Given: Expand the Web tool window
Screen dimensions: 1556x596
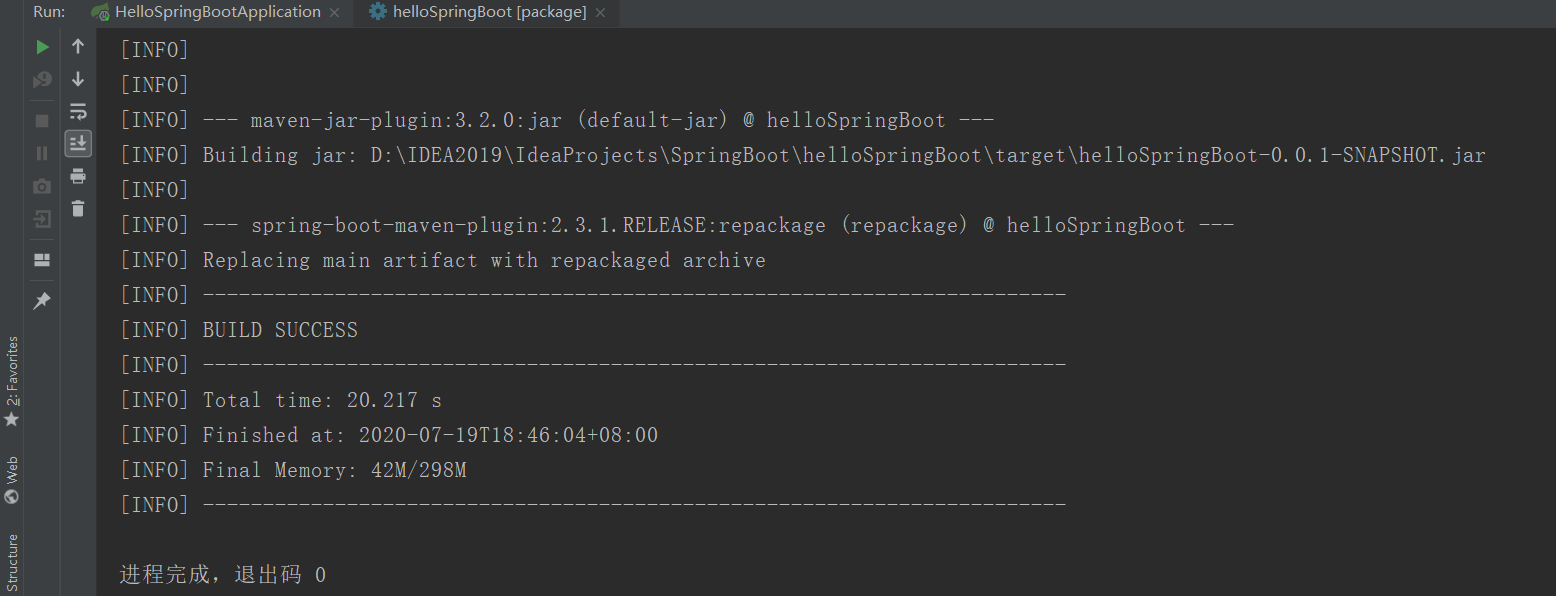Looking at the screenshot, I should click(12, 479).
